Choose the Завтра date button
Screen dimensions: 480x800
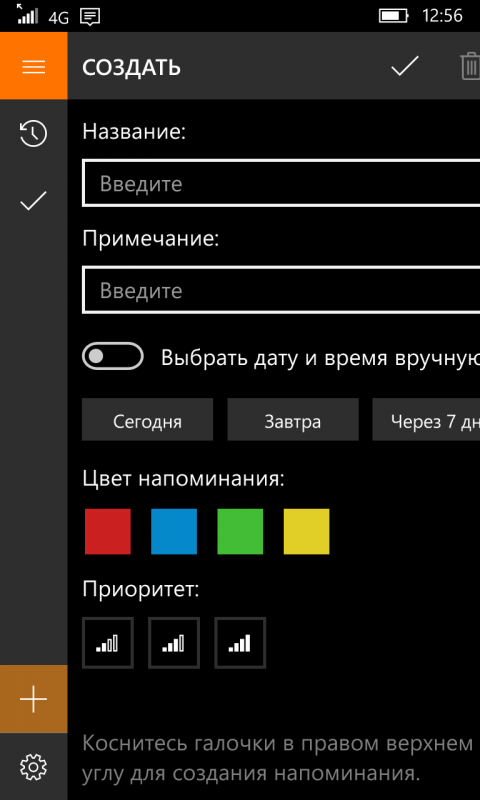click(x=293, y=419)
